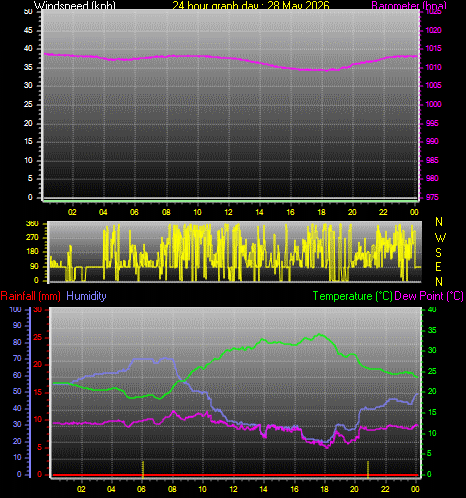Viewport: 466px width, 498px height.
Task: Select the Rainfall (mm) legend label
Action: [x=31, y=296]
